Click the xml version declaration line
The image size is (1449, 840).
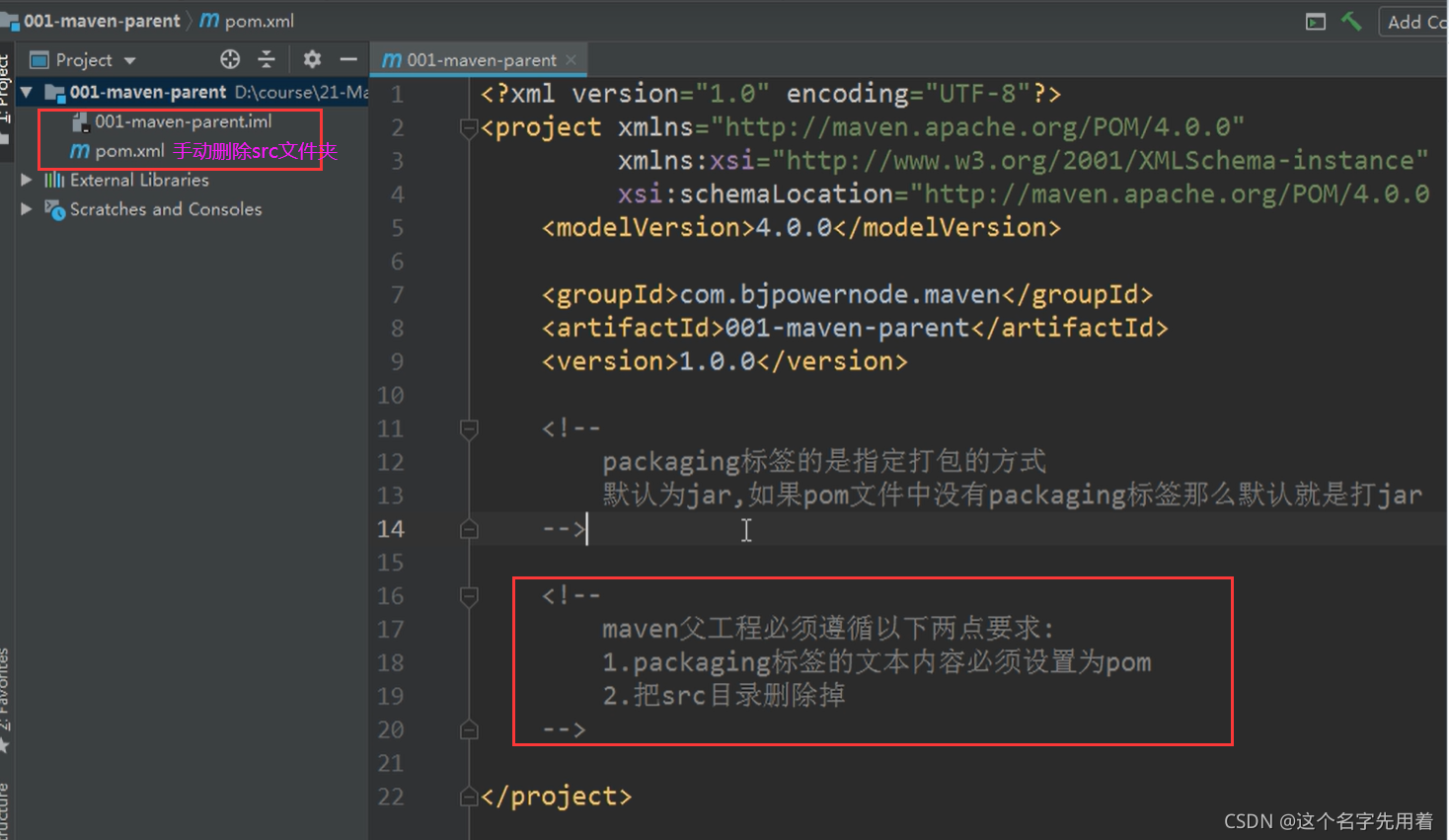[x=771, y=94]
